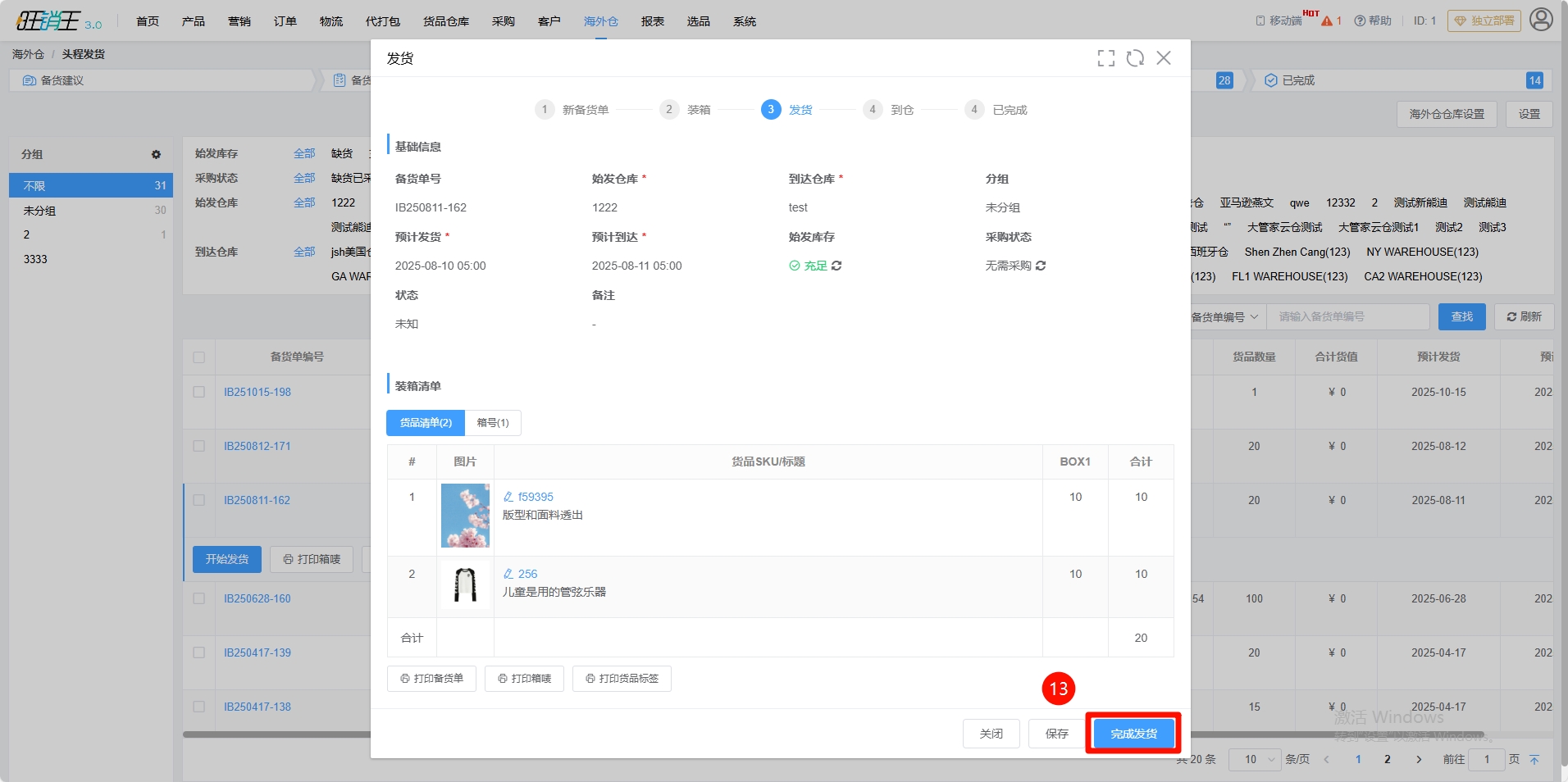
Task: Click the user avatar icon
Action: click(1541, 20)
